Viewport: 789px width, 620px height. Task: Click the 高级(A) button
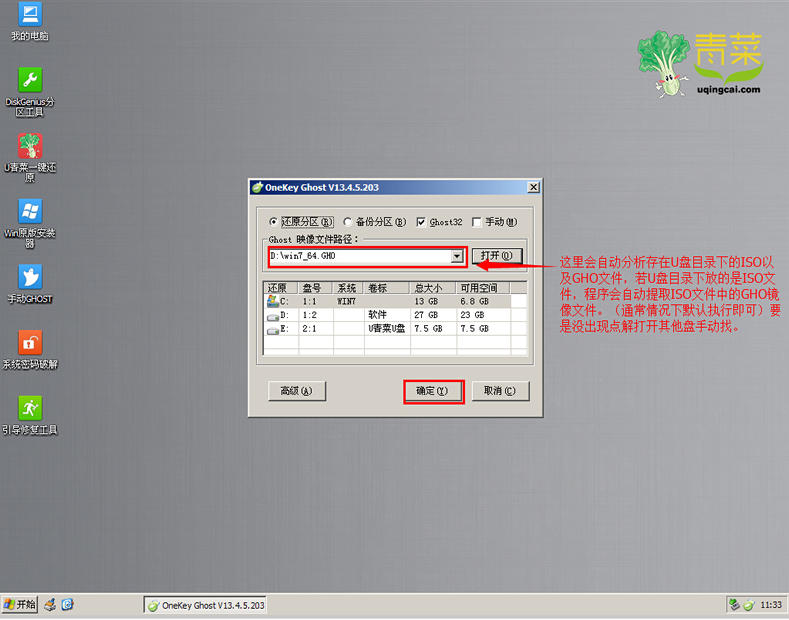[296, 391]
